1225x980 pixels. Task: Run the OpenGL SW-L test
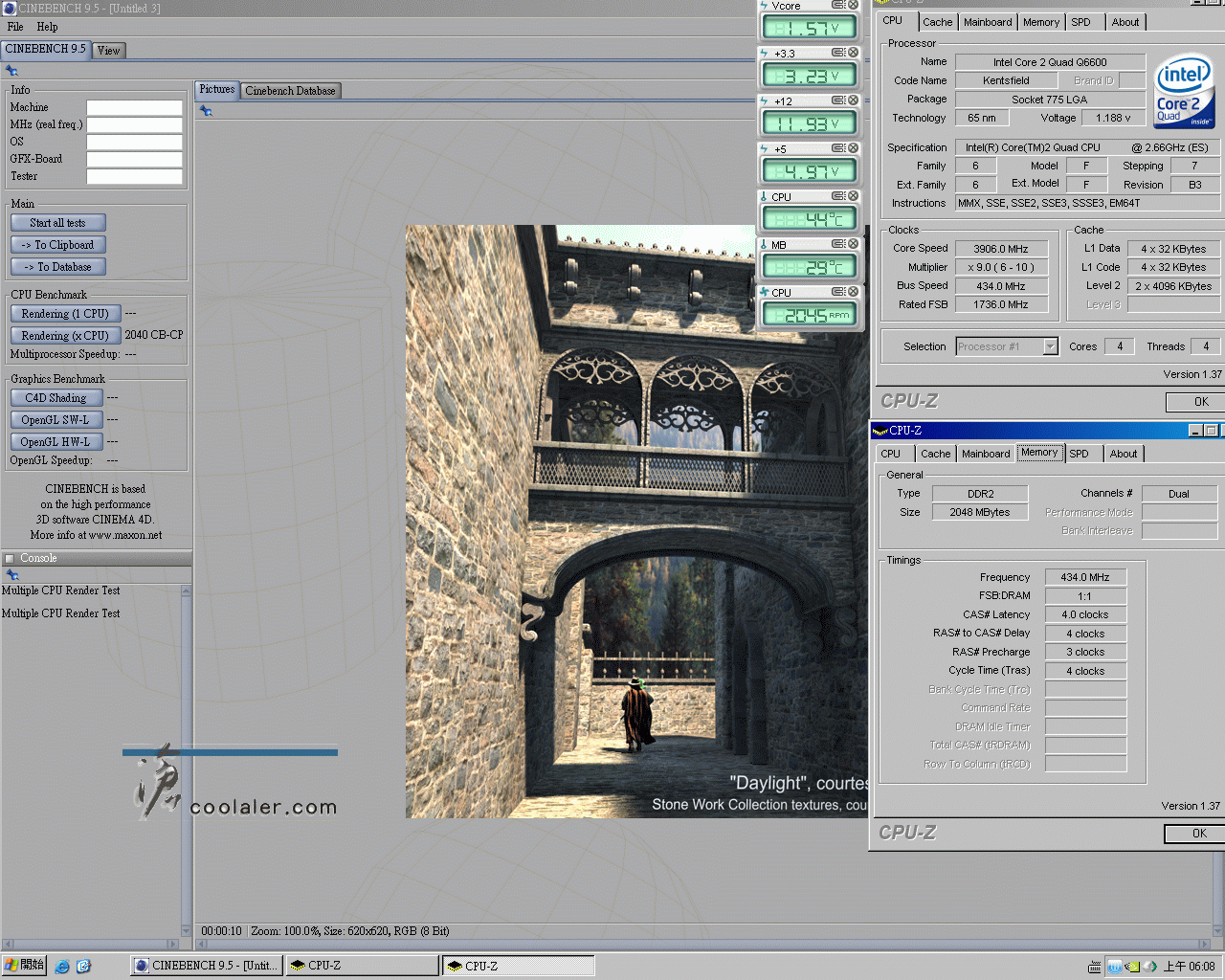pos(56,420)
